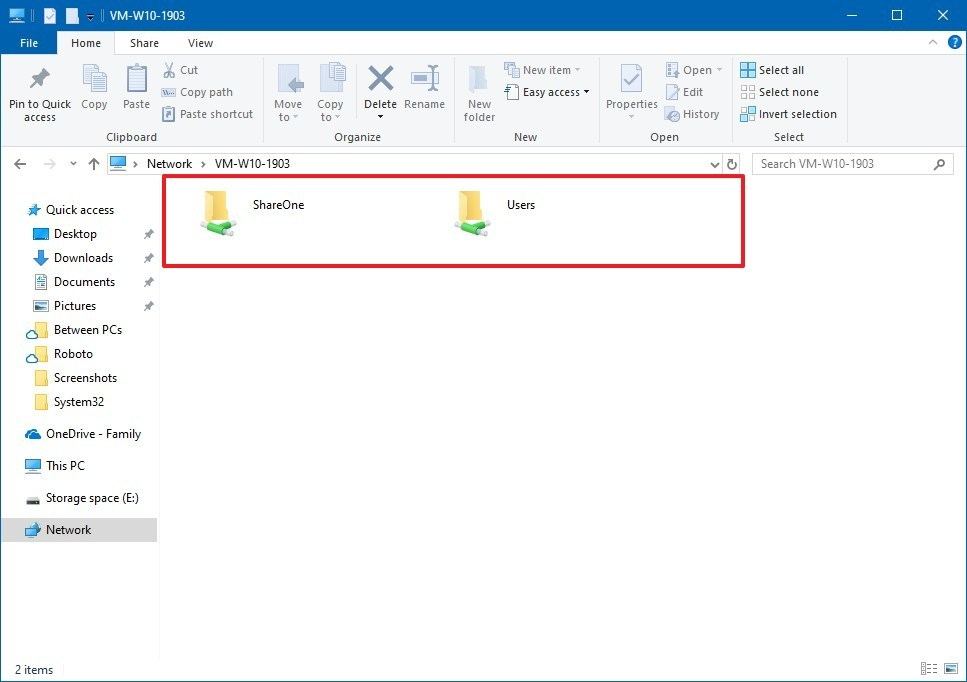This screenshot has width=967, height=682.
Task: Select OneDrive - Family
Action: coord(83,434)
